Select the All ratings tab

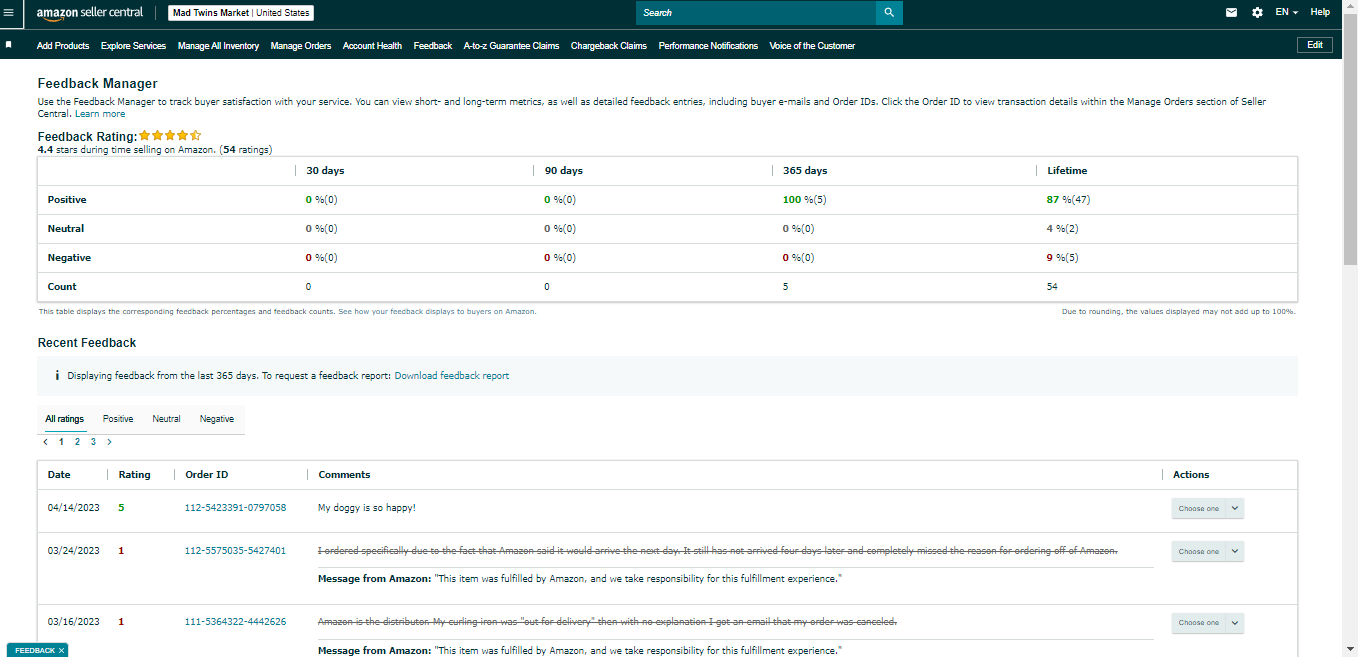click(65, 419)
